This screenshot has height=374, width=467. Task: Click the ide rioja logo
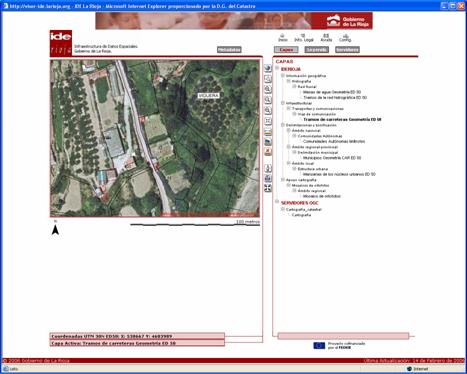click(61, 43)
